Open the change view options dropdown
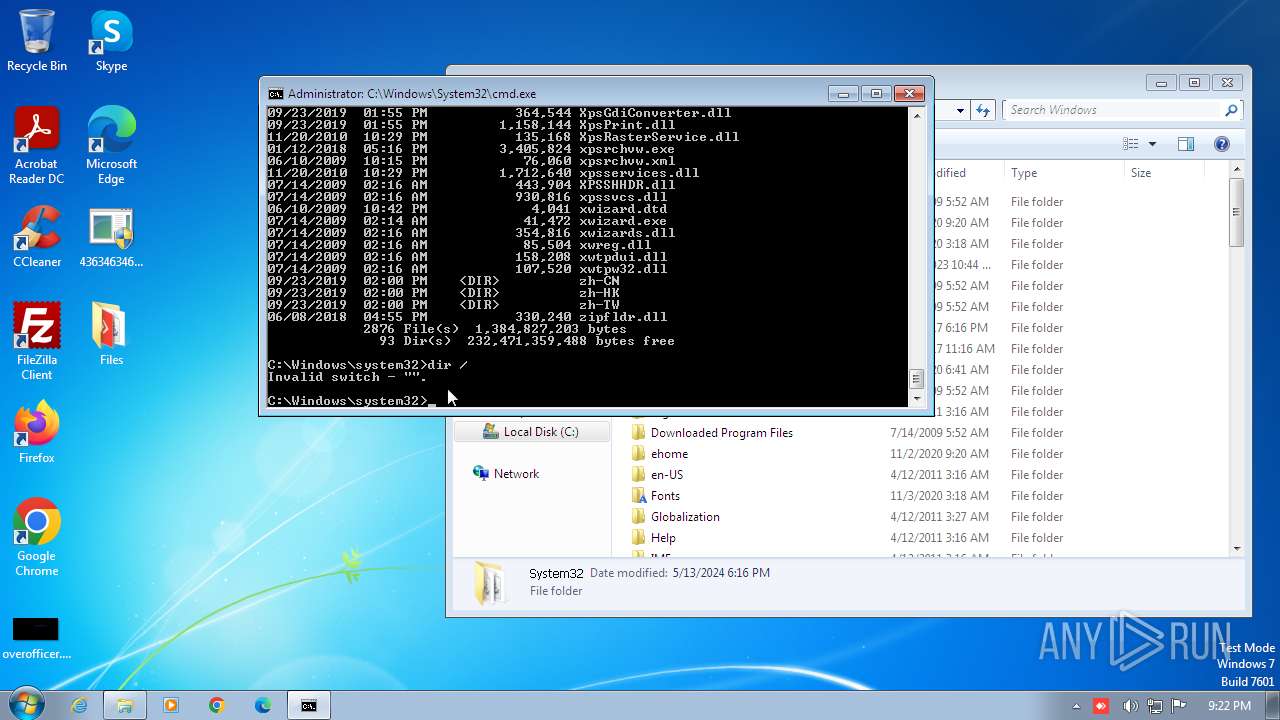The height and width of the screenshot is (720, 1280). coord(1152,144)
